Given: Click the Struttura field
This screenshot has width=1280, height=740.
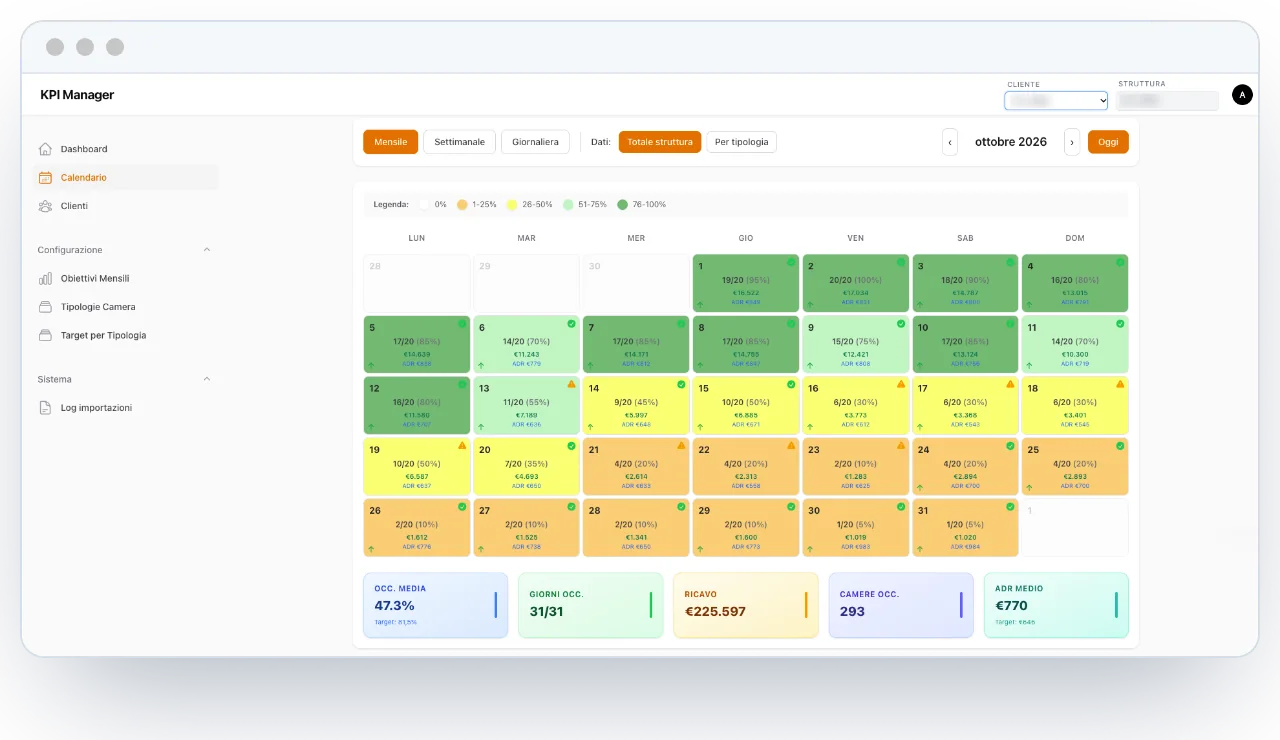Looking at the screenshot, I should (x=1168, y=100).
